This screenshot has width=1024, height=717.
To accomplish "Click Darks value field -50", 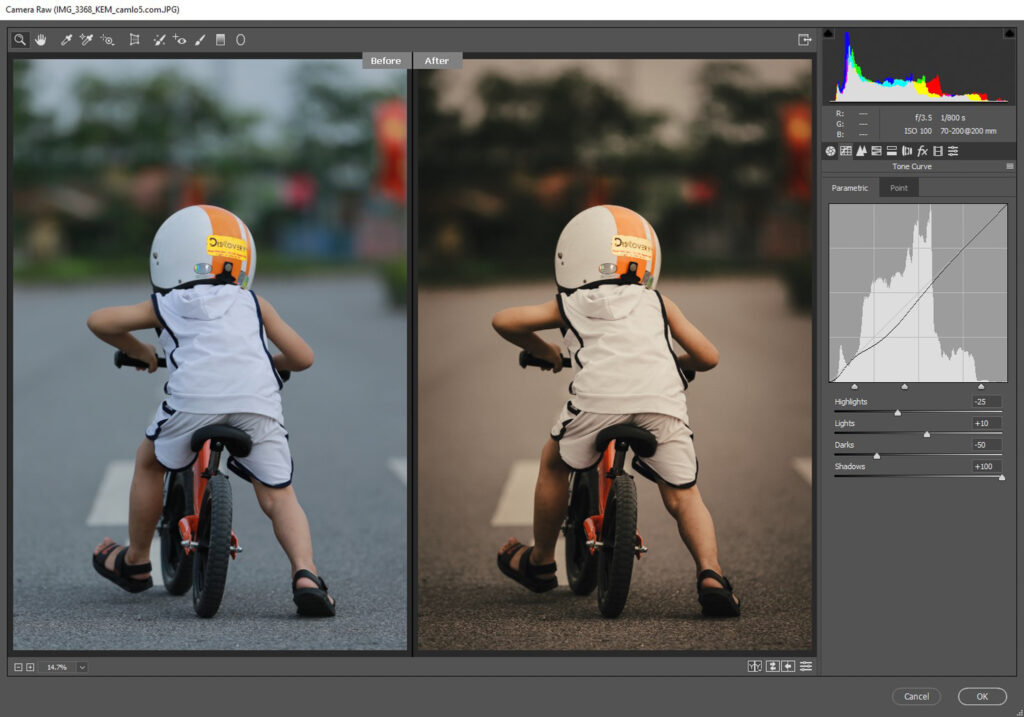I will click(x=986, y=445).
